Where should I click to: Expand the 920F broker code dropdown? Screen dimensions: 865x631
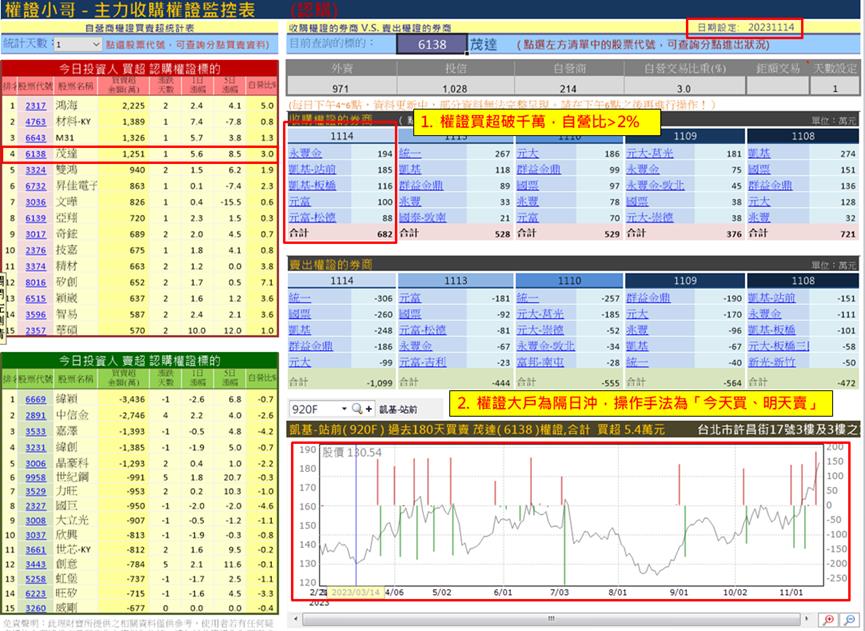coord(343,410)
